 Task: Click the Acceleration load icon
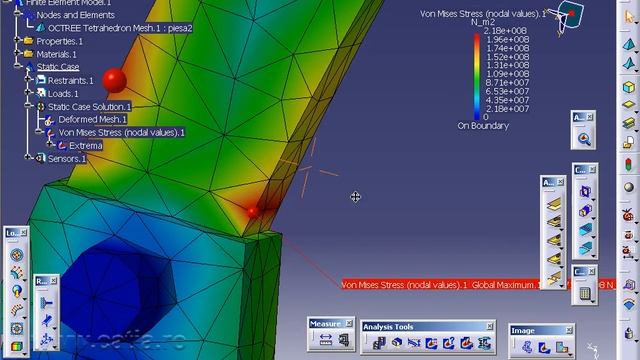16,291
